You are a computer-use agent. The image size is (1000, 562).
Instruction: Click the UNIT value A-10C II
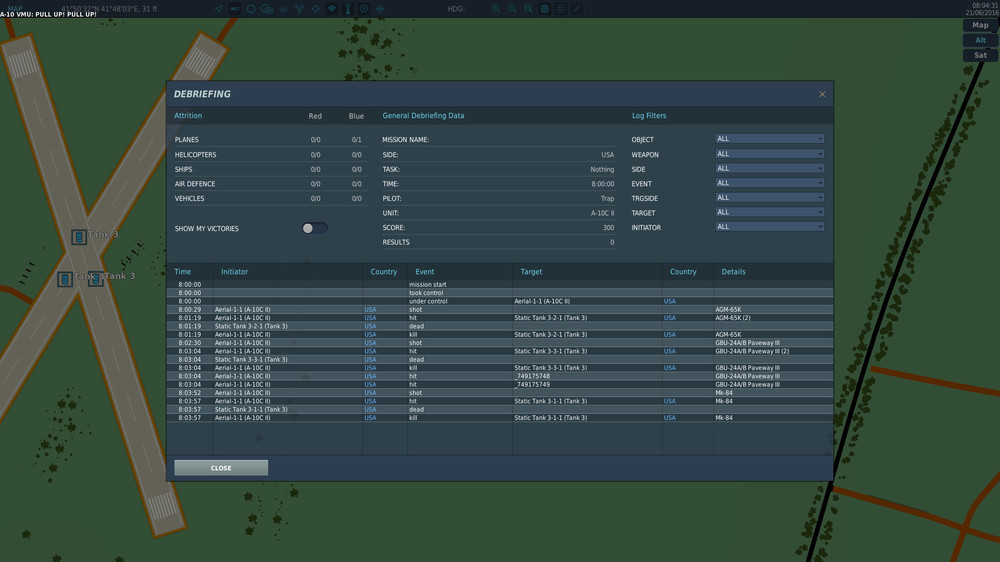tap(603, 213)
